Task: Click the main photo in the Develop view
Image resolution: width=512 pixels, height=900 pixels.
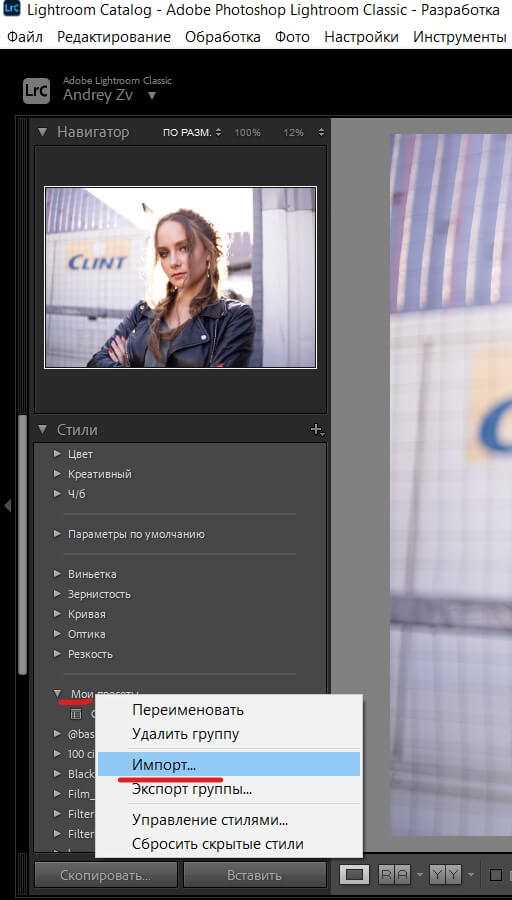Action: point(451,485)
